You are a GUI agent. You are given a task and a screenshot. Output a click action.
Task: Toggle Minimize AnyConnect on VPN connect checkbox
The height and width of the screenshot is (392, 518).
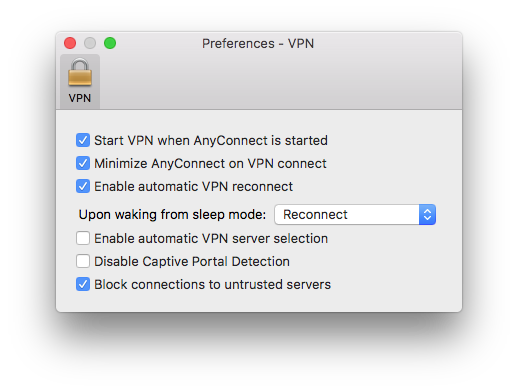[83, 163]
